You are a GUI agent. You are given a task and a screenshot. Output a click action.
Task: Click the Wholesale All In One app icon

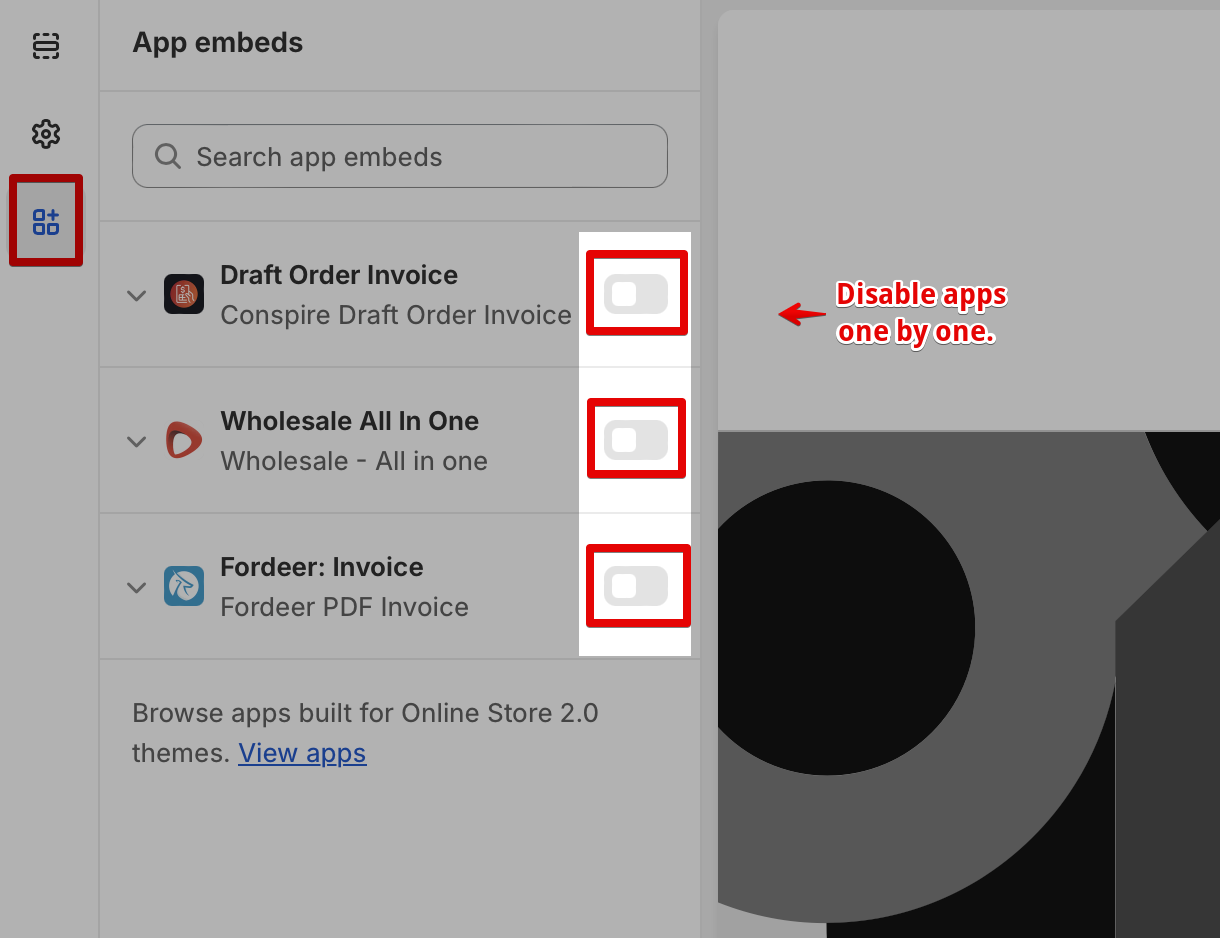pos(184,440)
